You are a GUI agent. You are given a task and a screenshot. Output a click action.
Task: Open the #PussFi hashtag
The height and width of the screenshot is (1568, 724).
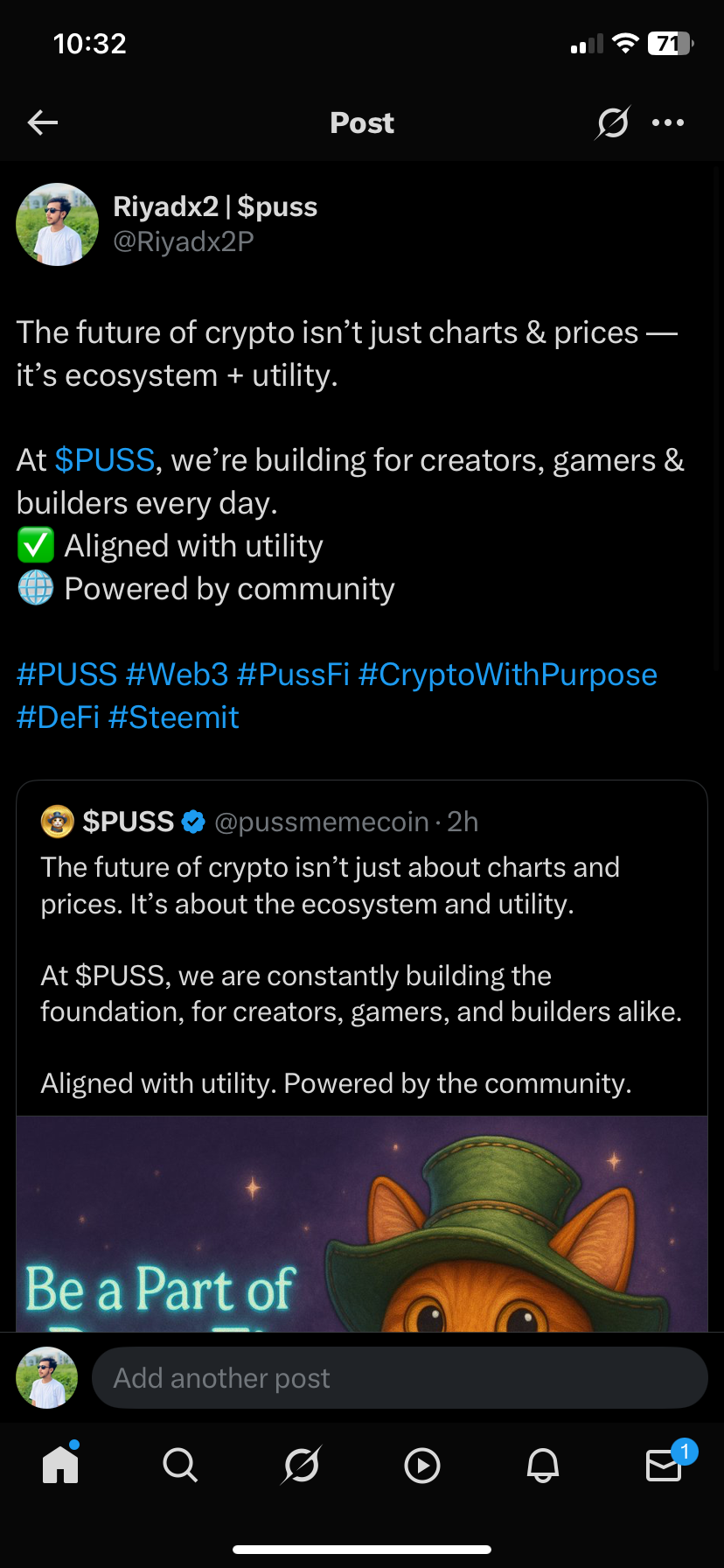click(x=293, y=675)
